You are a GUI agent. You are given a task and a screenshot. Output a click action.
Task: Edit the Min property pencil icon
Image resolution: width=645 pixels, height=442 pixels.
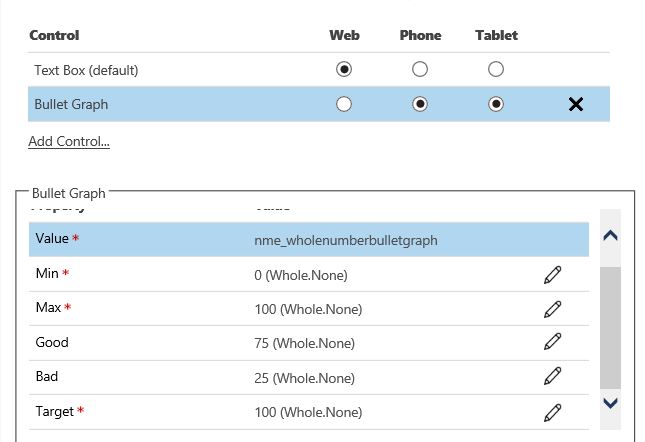pos(552,274)
